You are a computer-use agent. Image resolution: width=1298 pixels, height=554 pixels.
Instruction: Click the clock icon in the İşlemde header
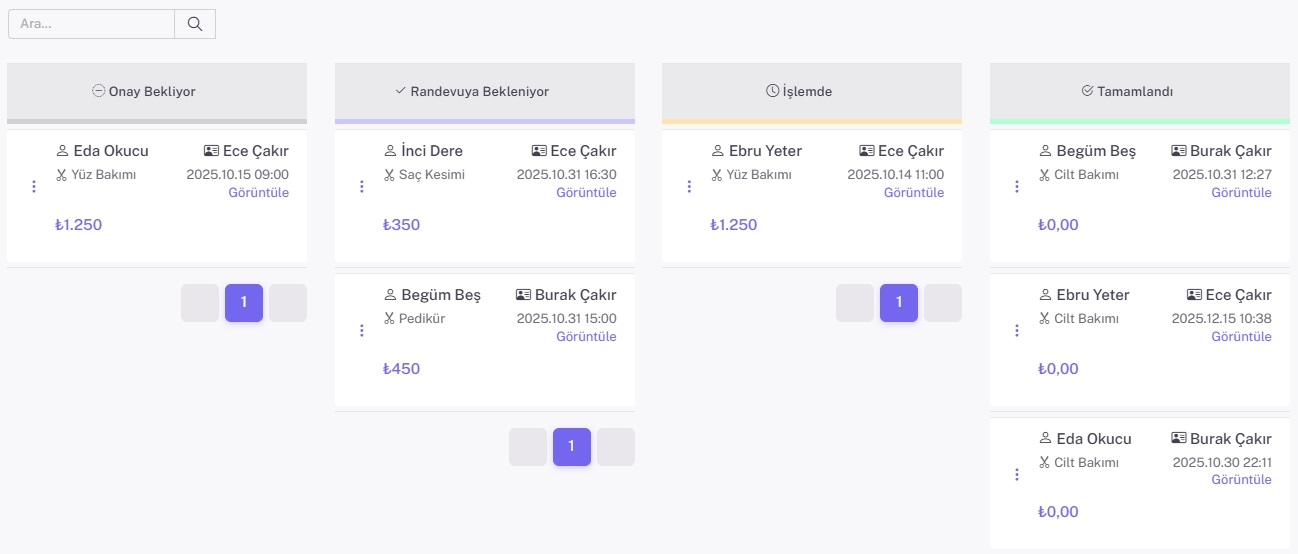click(772, 91)
